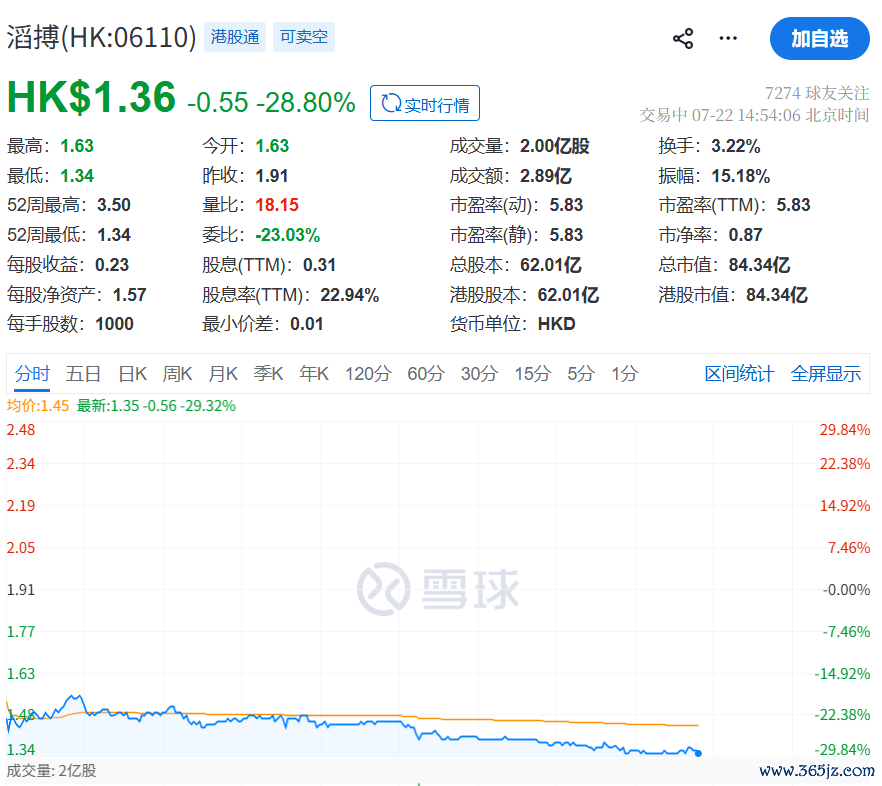Click the 总市值 84.34亿 value
This screenshot has width=882, height=786.
coord(759,264)
